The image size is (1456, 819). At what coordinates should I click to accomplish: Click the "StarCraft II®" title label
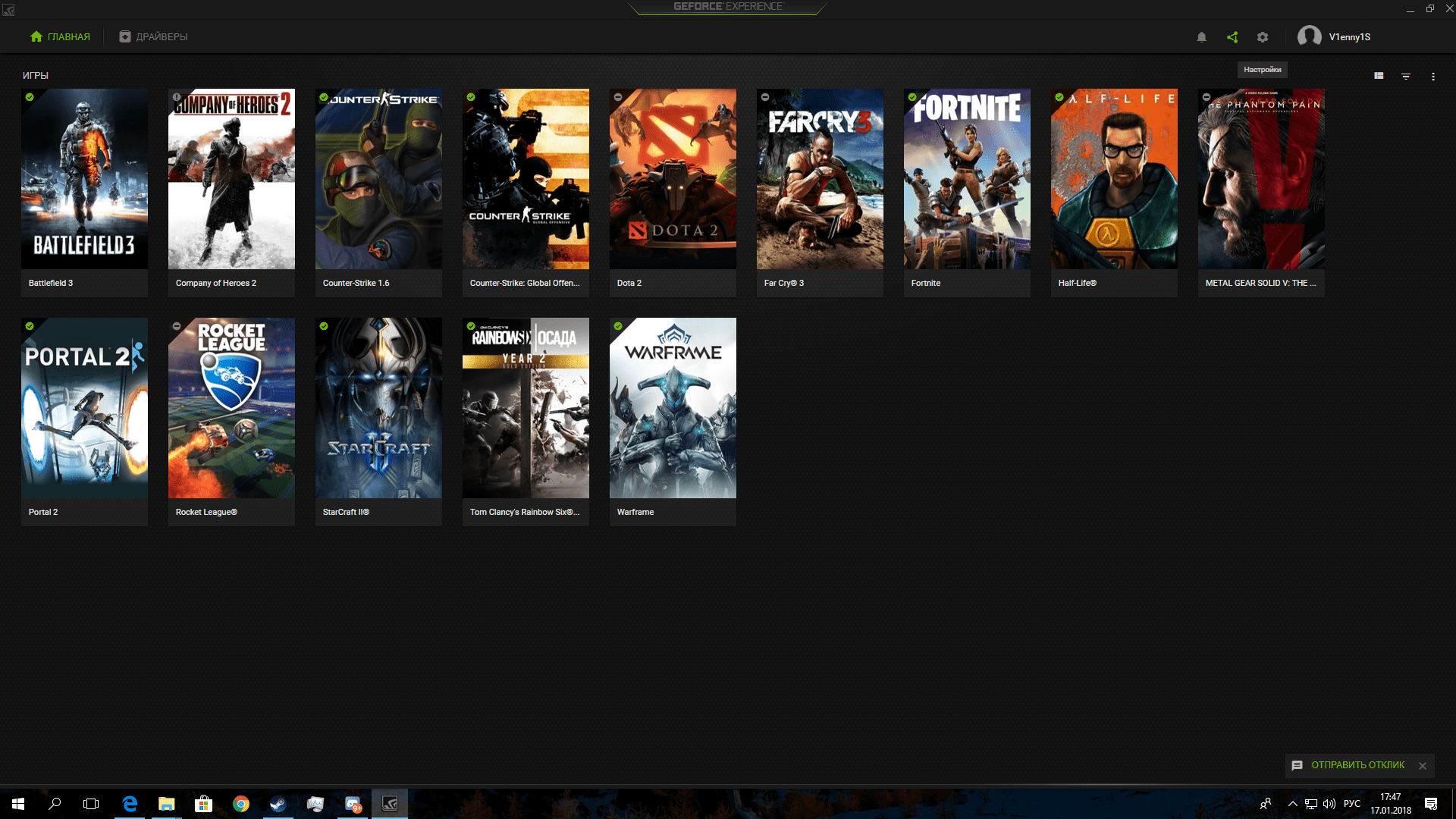(x=346, y=512)
